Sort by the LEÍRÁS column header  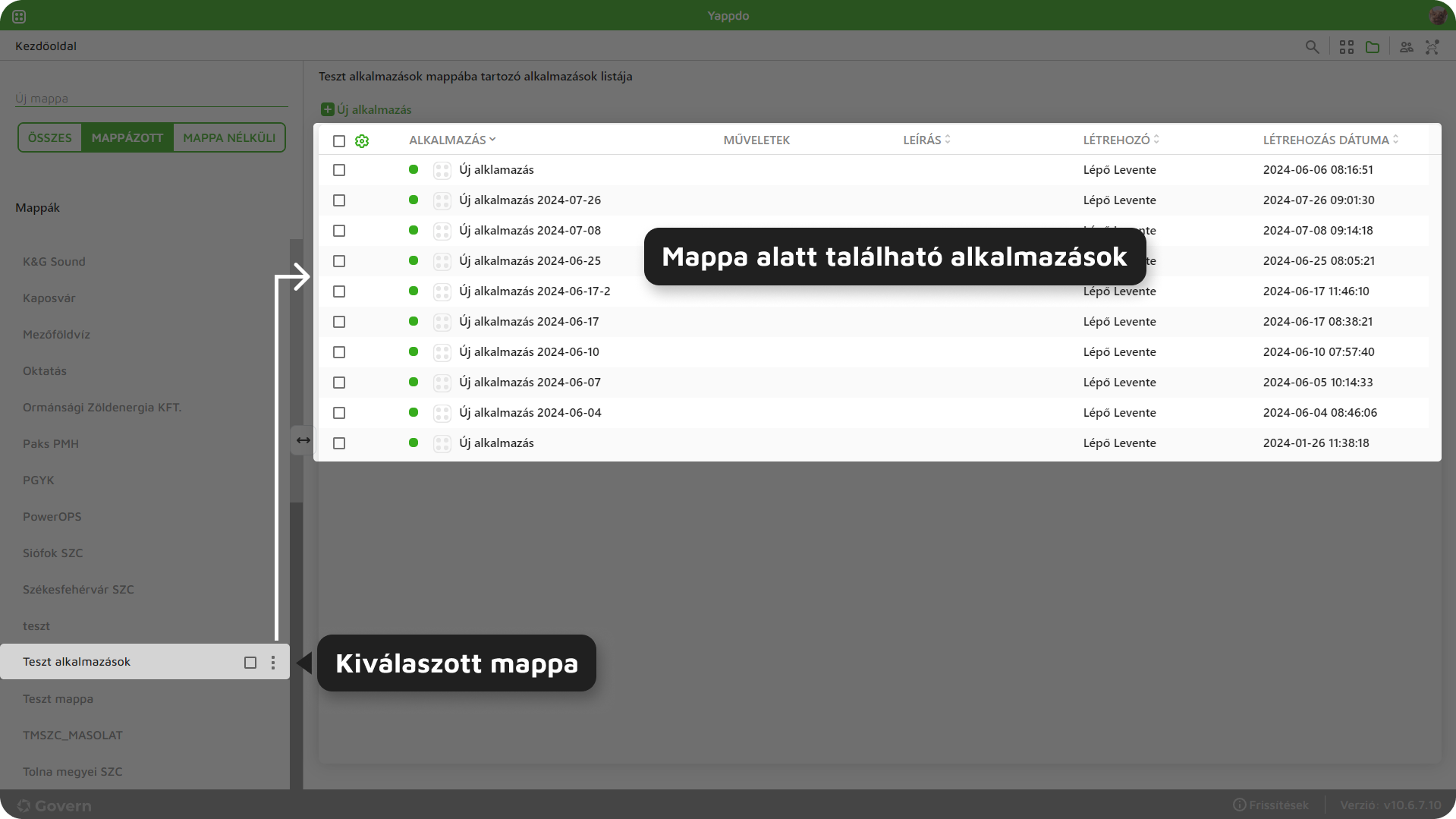point(926,140)
